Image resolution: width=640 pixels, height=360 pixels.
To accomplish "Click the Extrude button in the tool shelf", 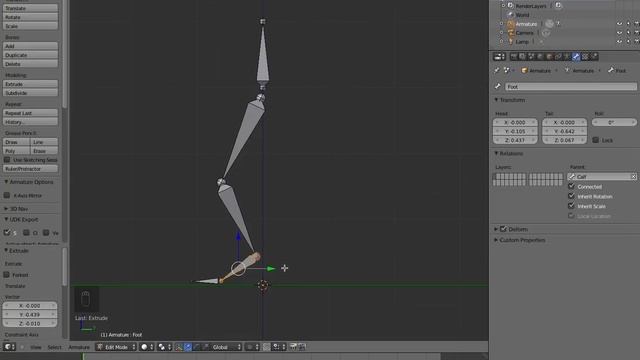I will (30, 84).
